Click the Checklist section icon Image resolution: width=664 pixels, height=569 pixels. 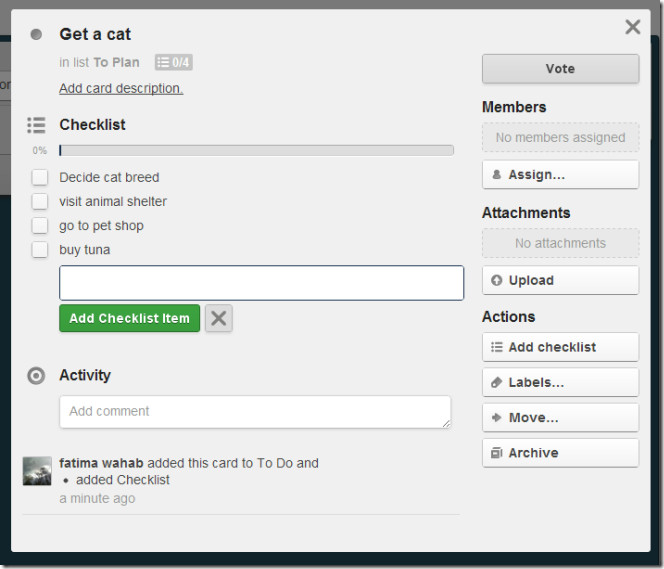[37, 125]
